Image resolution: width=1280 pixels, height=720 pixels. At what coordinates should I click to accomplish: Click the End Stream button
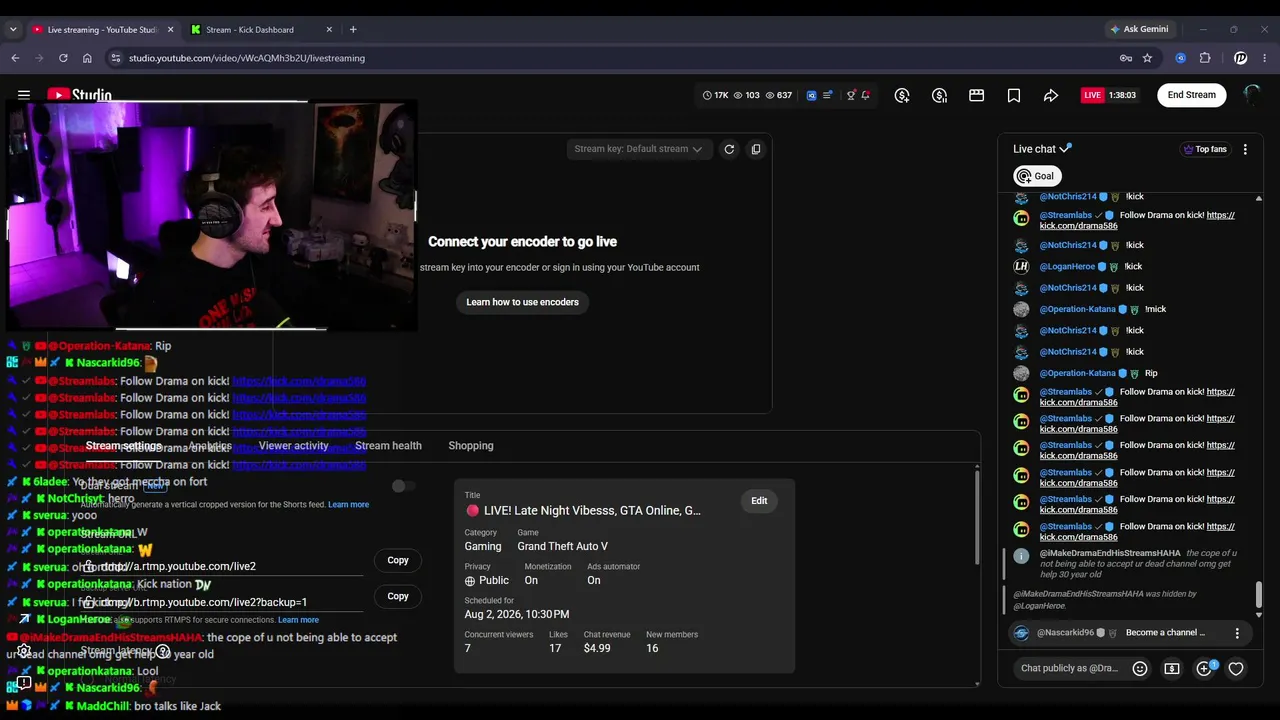1192,95
